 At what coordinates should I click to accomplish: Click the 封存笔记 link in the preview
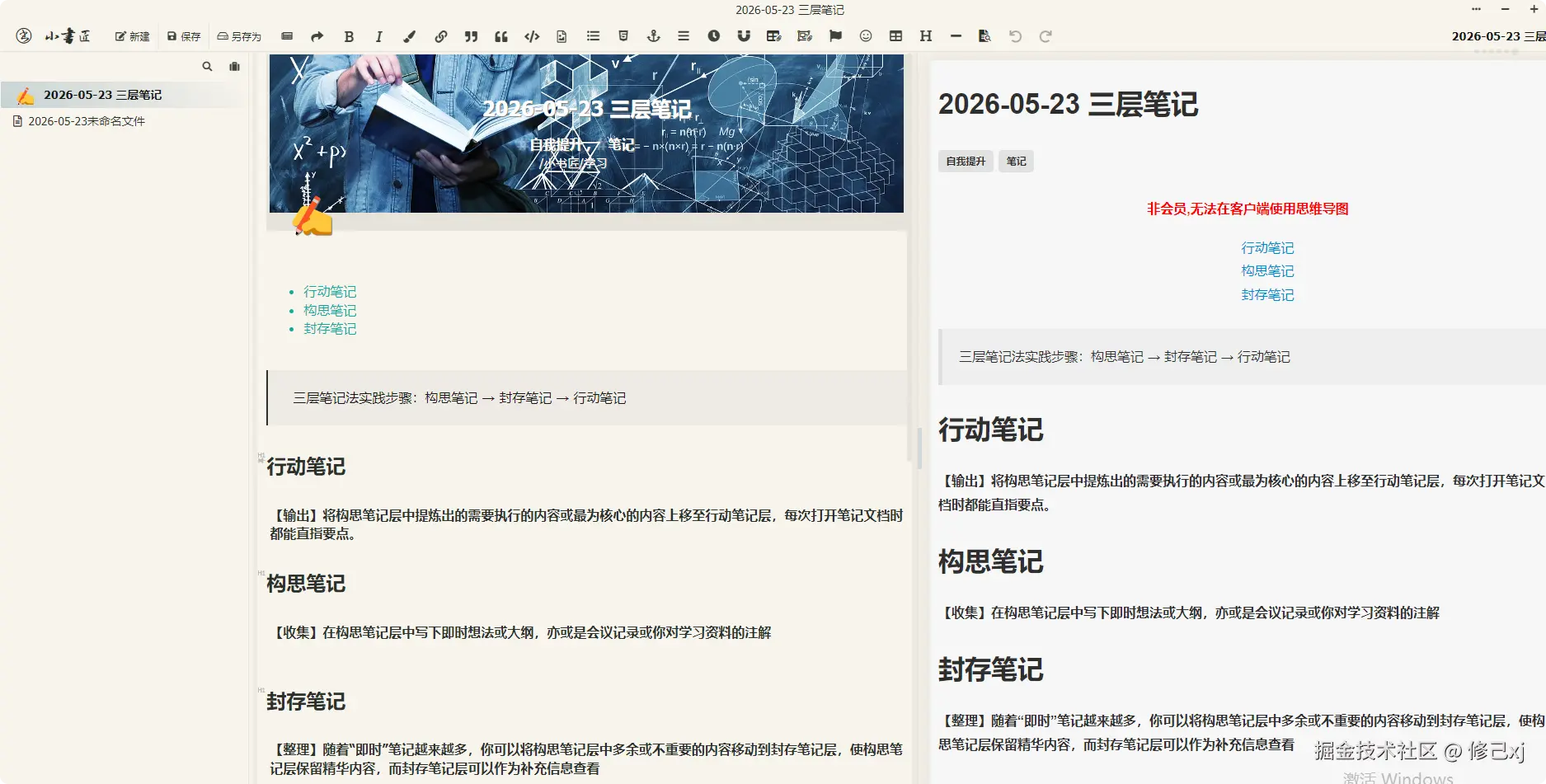(1267, 295)
